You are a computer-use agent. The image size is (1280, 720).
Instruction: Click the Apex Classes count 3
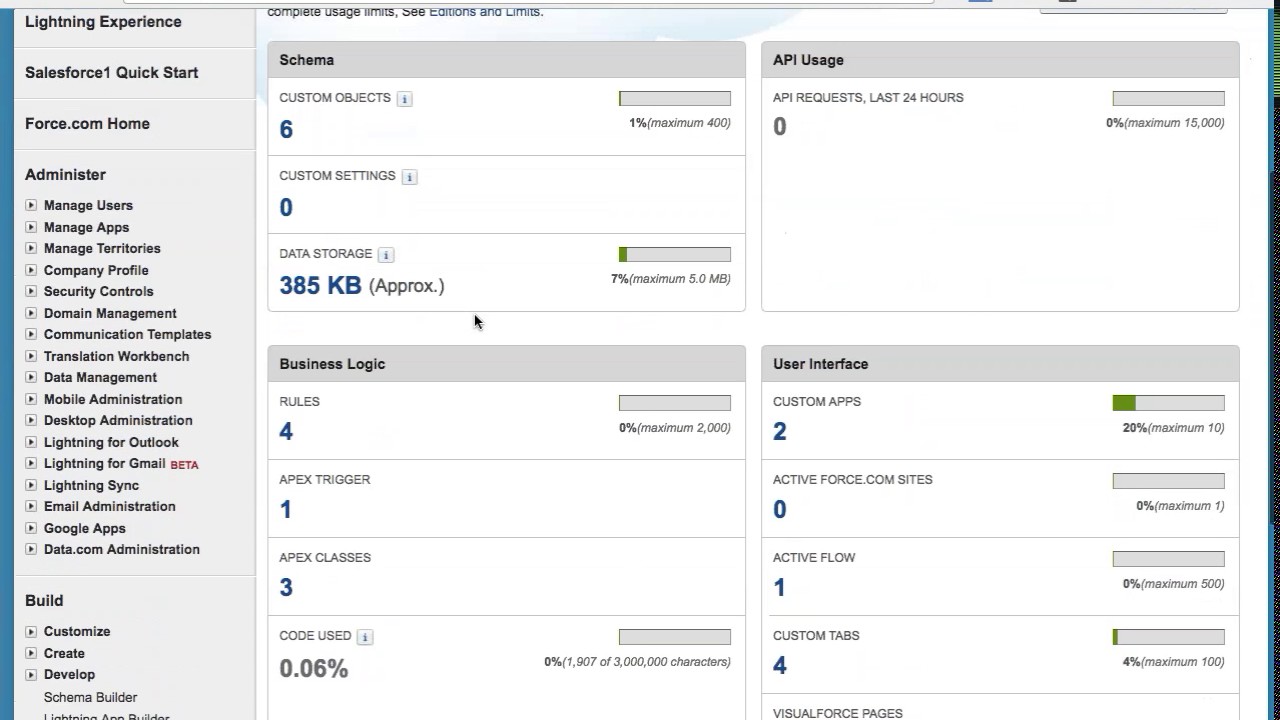tap(286, 588)
